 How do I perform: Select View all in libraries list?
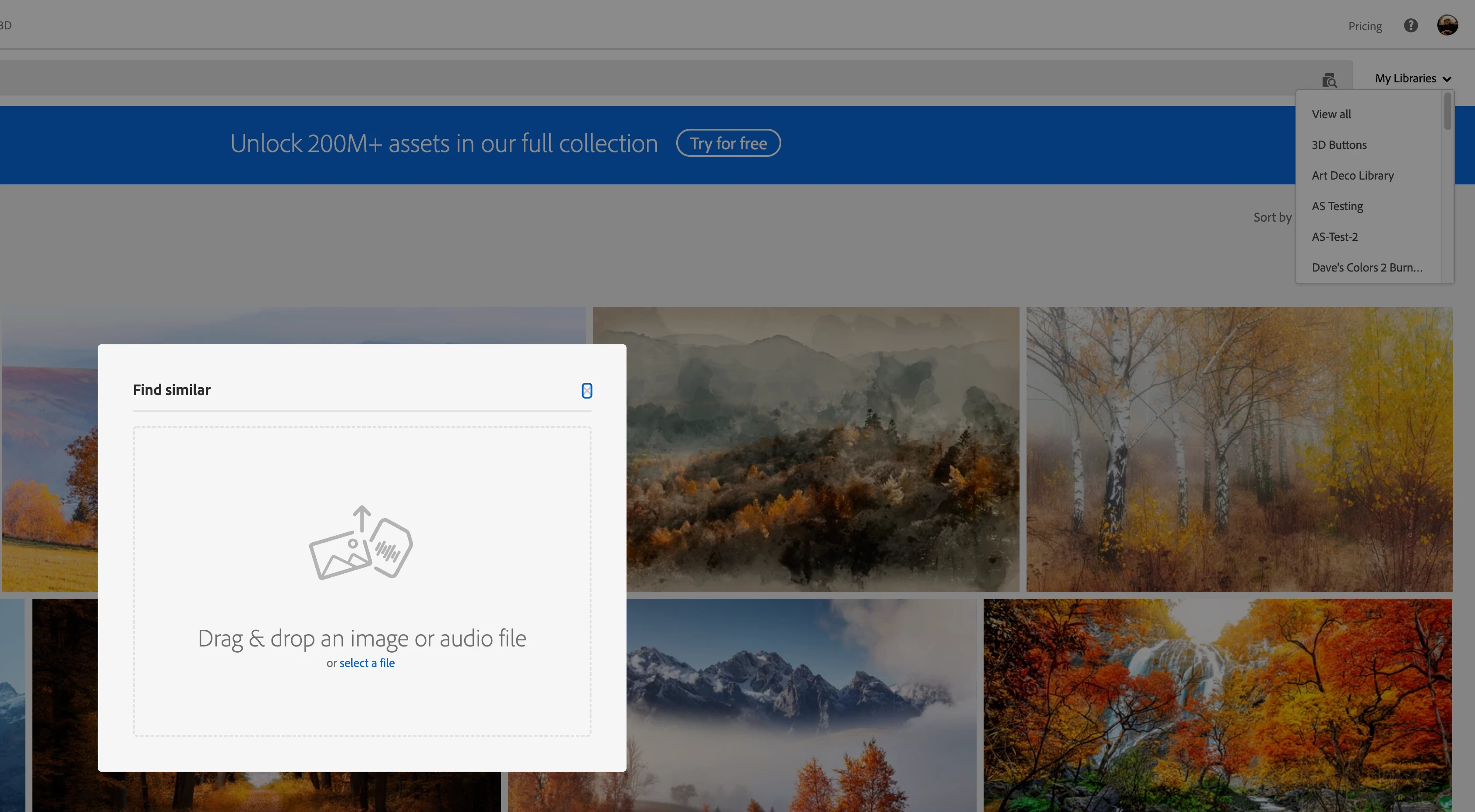[1331, 114]
